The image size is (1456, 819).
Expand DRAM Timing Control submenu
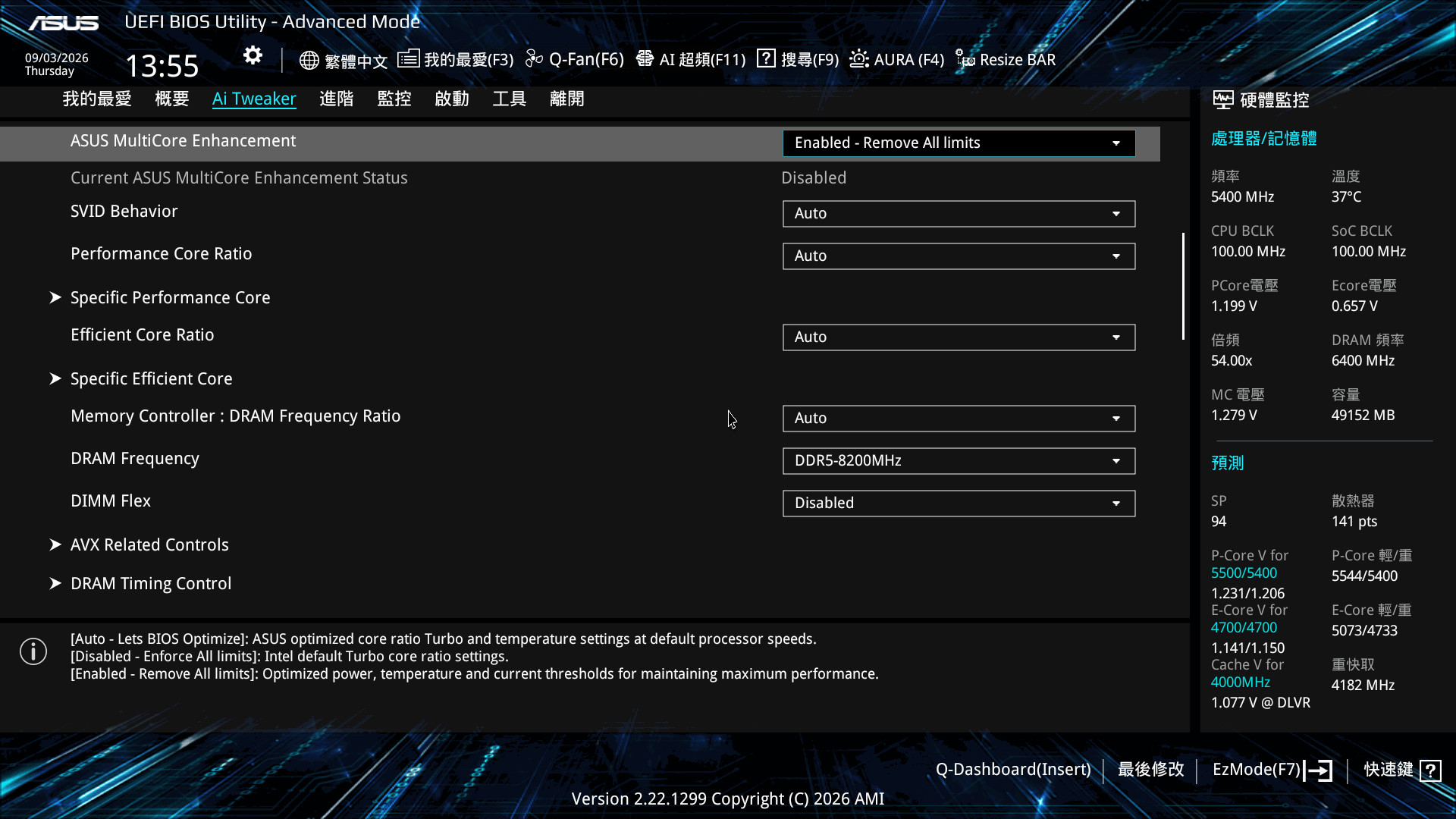pyautogui.click(x=151, y=583)
